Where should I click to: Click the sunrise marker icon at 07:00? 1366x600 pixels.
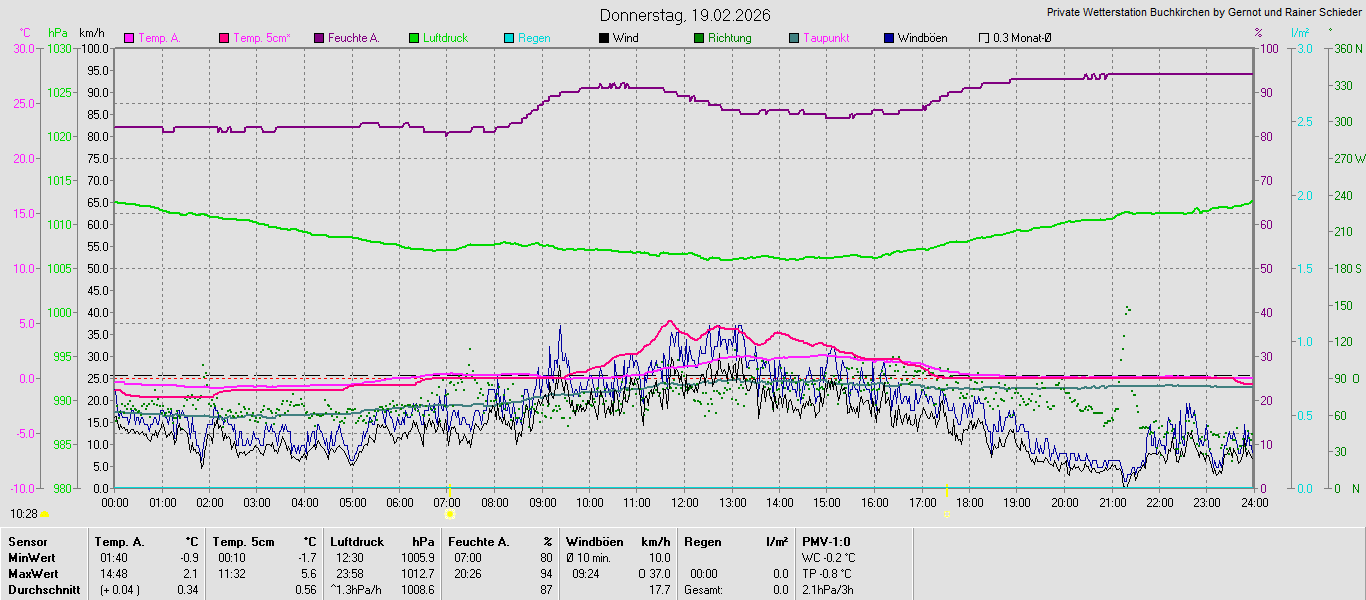tap(450, 514)
